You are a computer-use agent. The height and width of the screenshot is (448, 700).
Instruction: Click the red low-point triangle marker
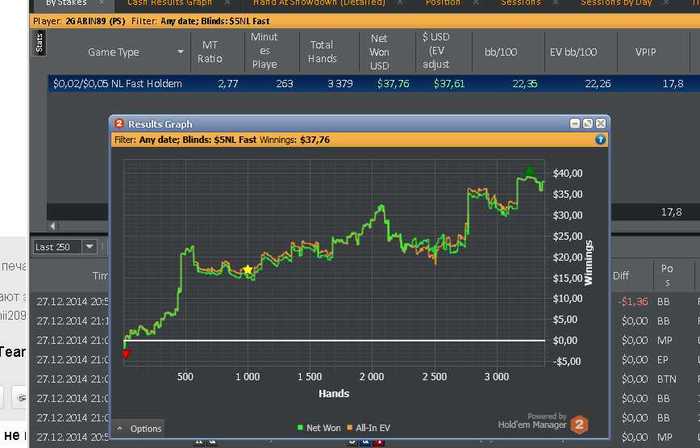[126, 354]
